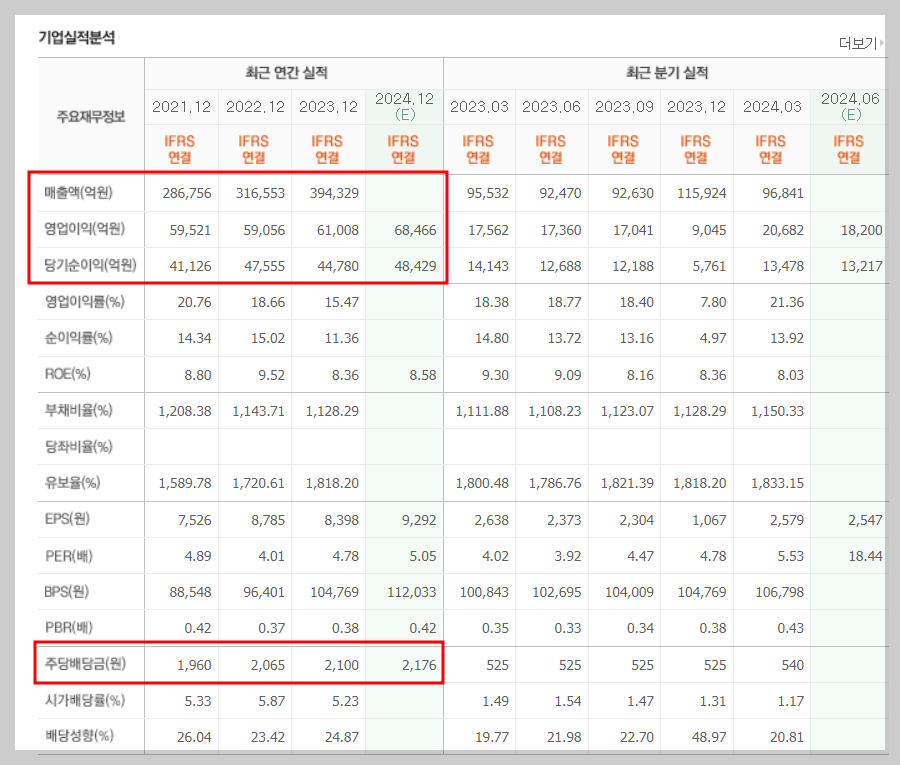Select the 2024.03 quarterly column header

772,107
